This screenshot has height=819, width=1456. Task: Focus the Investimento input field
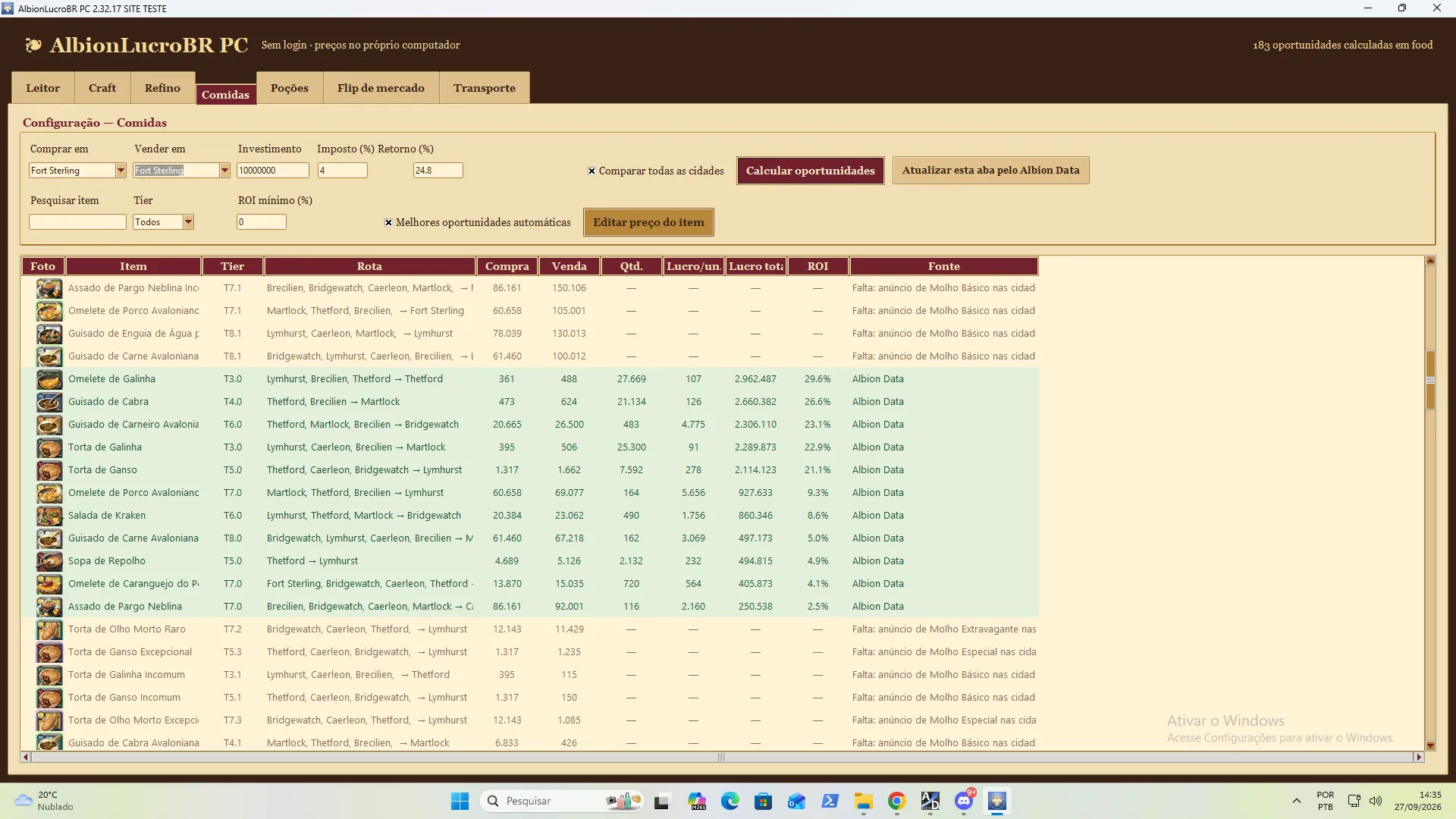pyautogui.click(x=273, y=171)
